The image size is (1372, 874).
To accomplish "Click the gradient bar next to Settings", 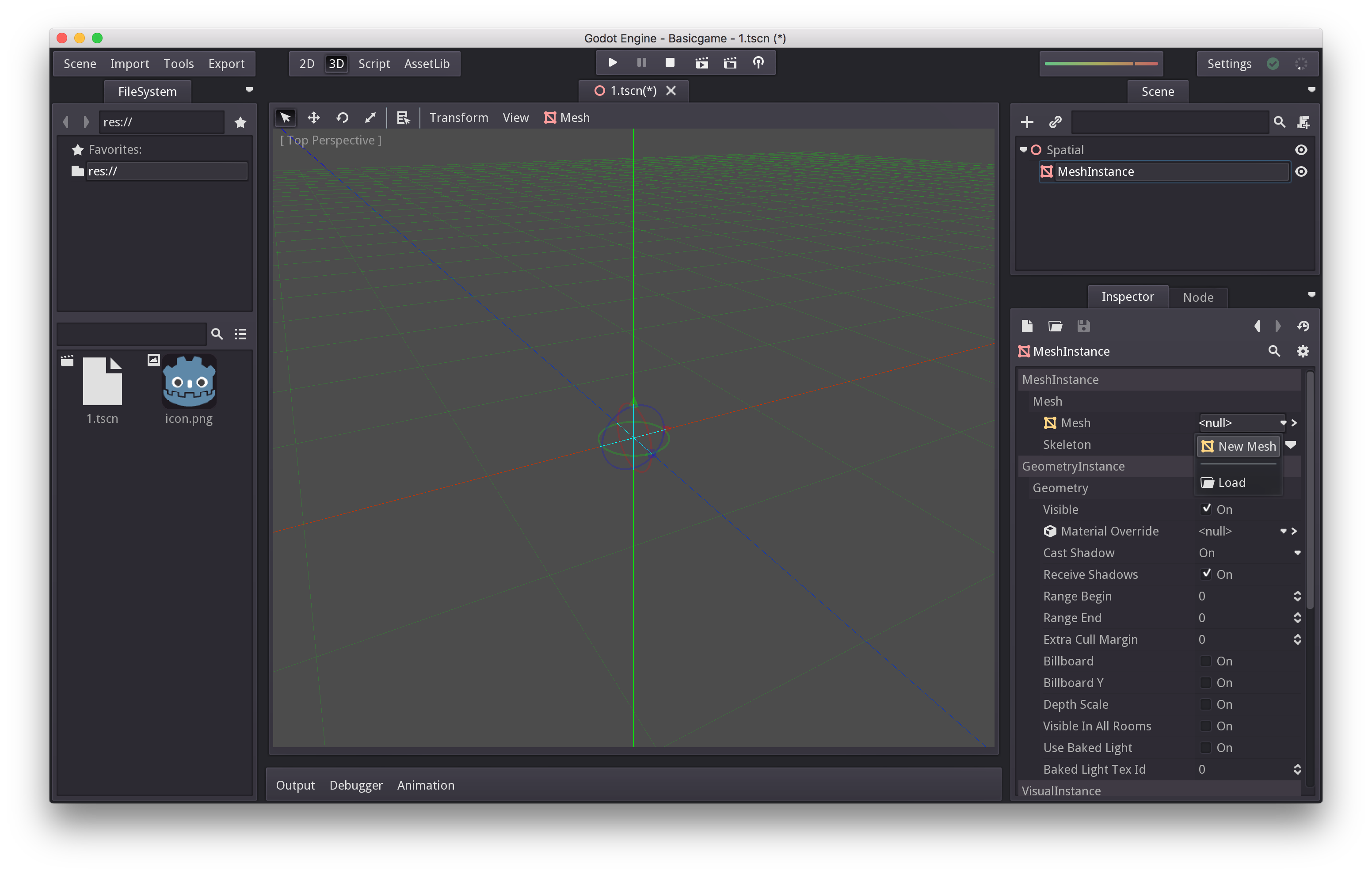I will pyautogui.click(x=1101, y=63).
